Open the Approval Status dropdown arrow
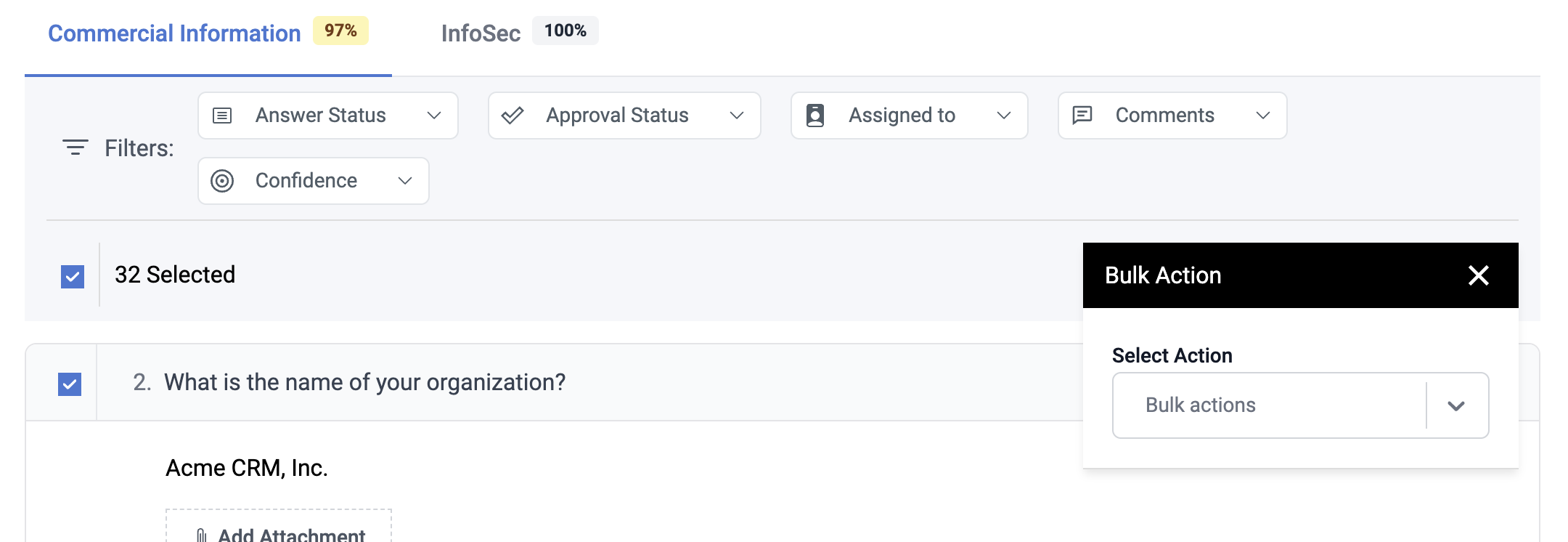This screenshot has width=1568, height=542. (737, 116)
